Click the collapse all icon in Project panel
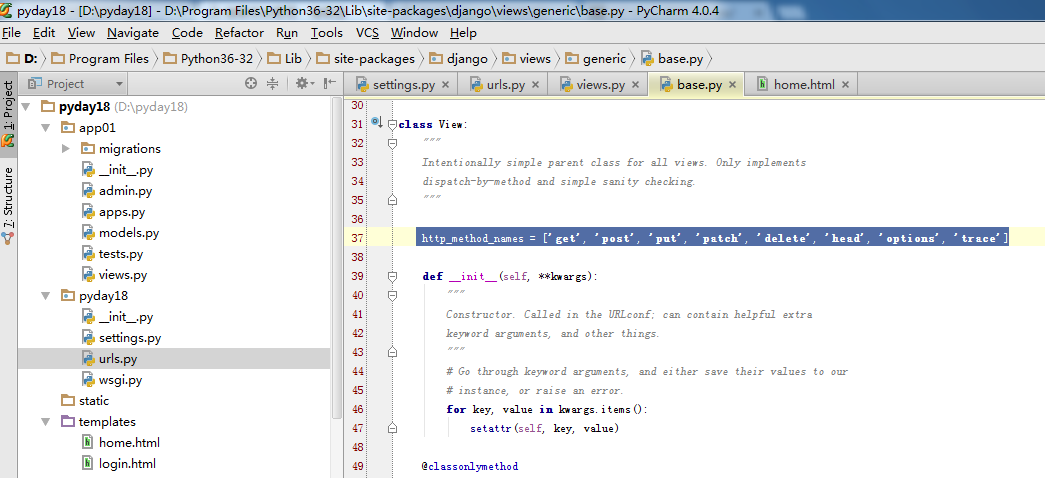The width and height of the screenshot is (1045, 478). (x=272, y=84)
